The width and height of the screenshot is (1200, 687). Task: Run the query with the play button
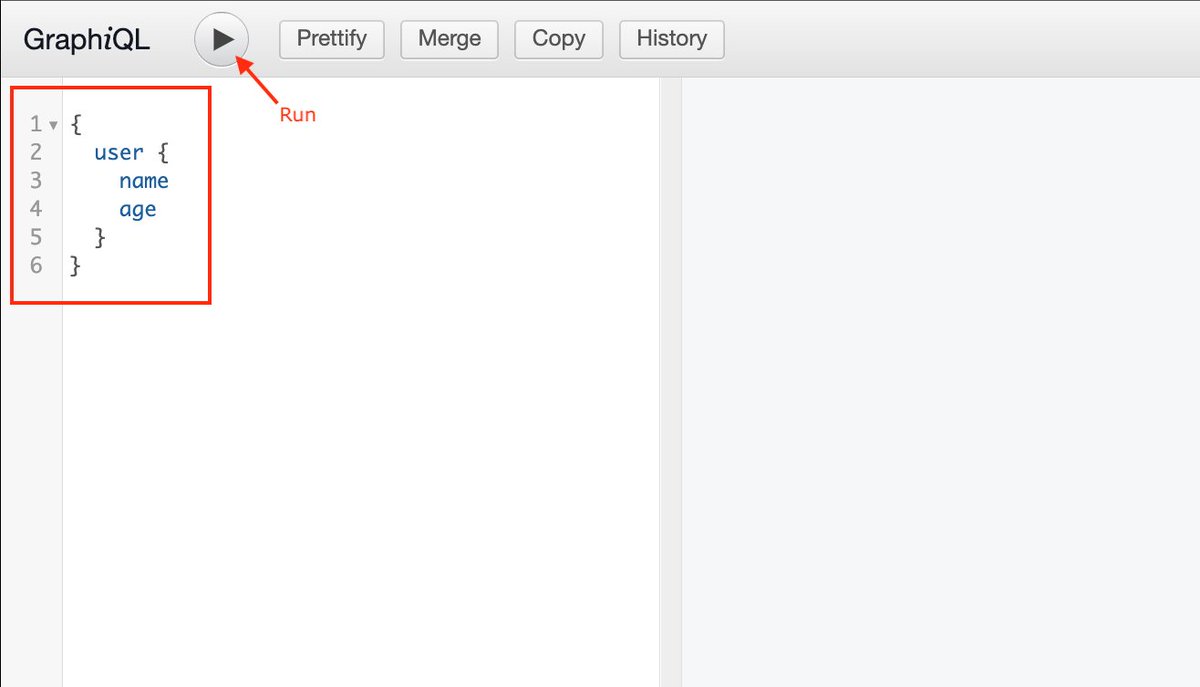222,40
